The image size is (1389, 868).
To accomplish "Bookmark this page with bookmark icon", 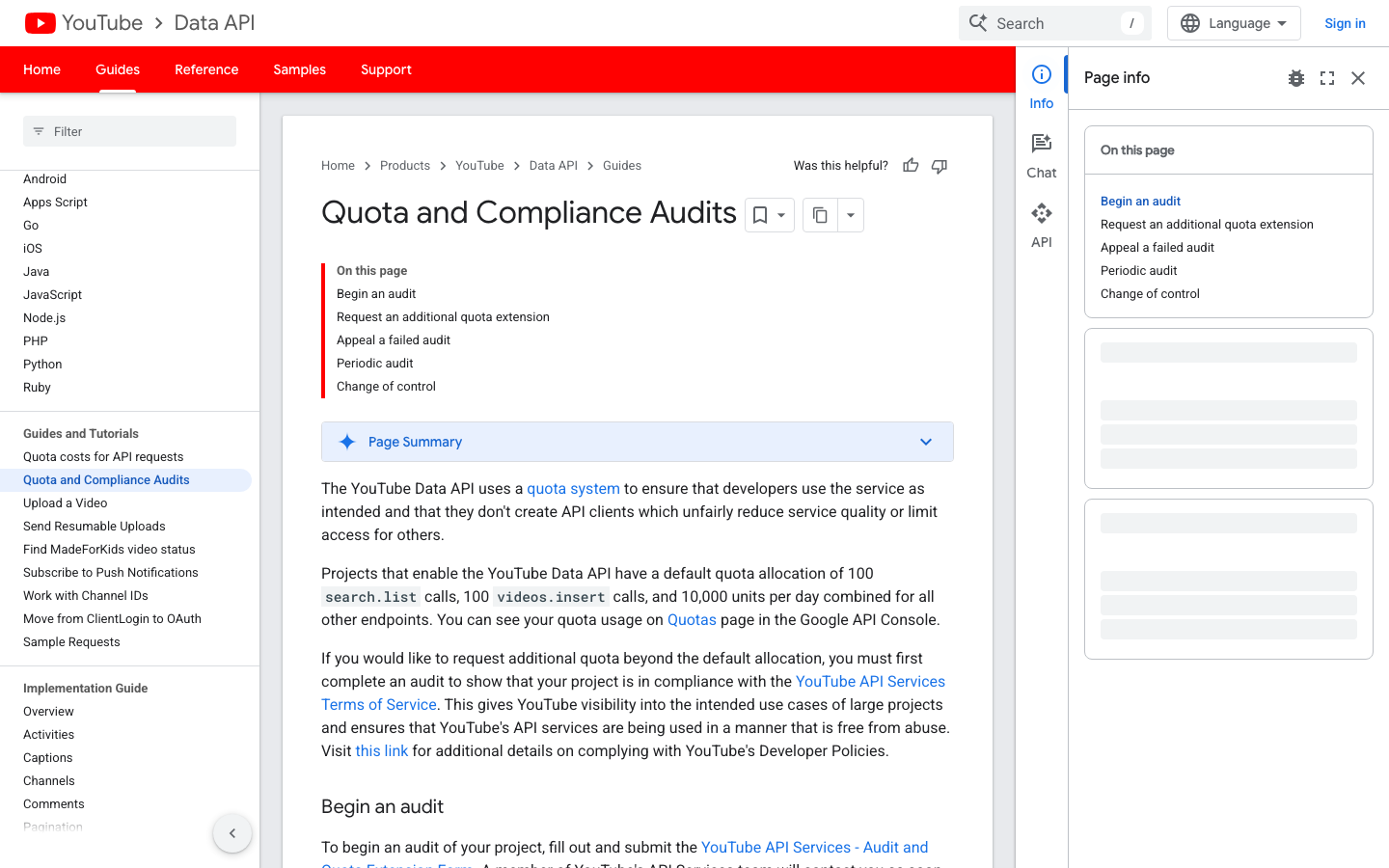I will point(760,215).
